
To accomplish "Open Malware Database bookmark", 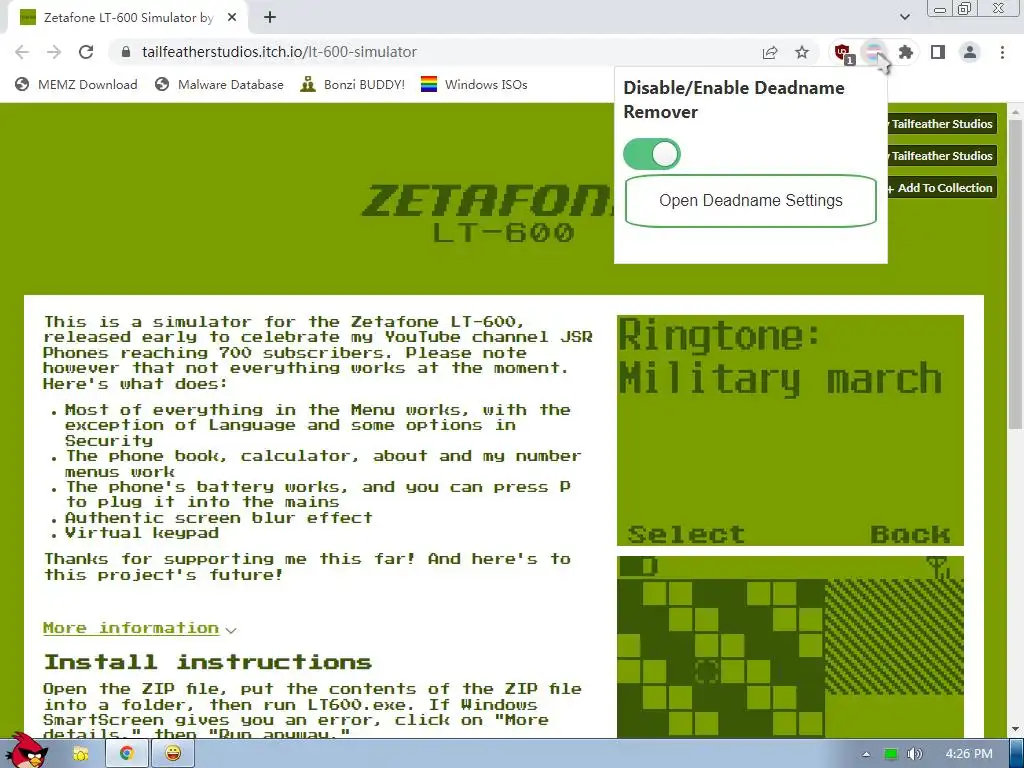I will tap(219, 85).
